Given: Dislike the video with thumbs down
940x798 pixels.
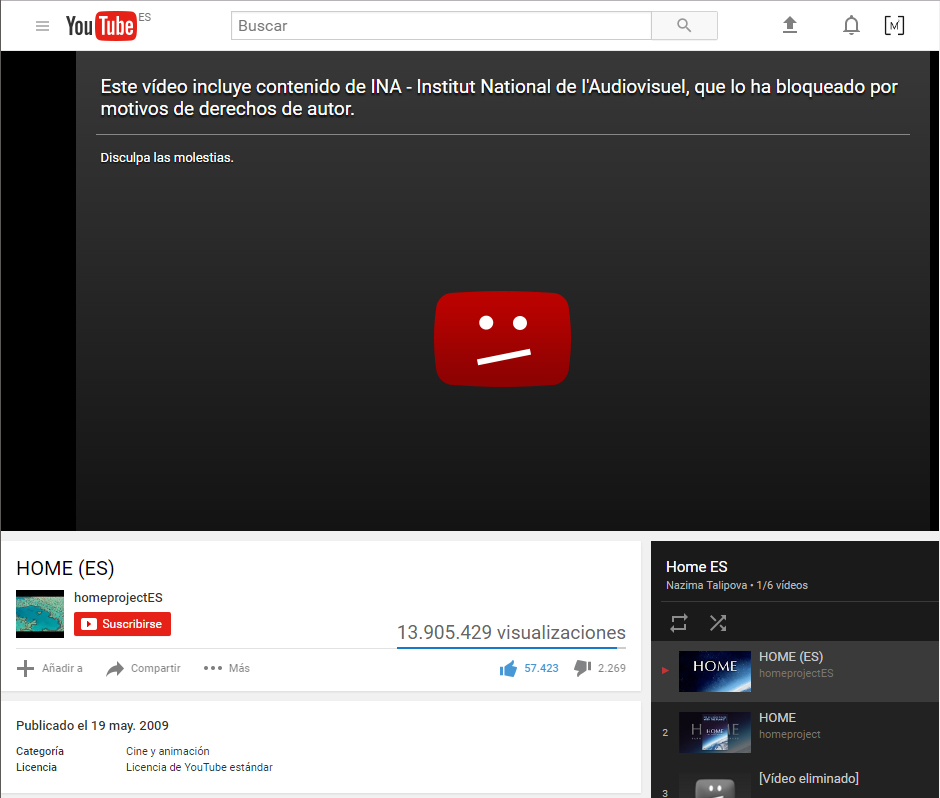Looking at the screenshot, I should (x=582, y=668).
